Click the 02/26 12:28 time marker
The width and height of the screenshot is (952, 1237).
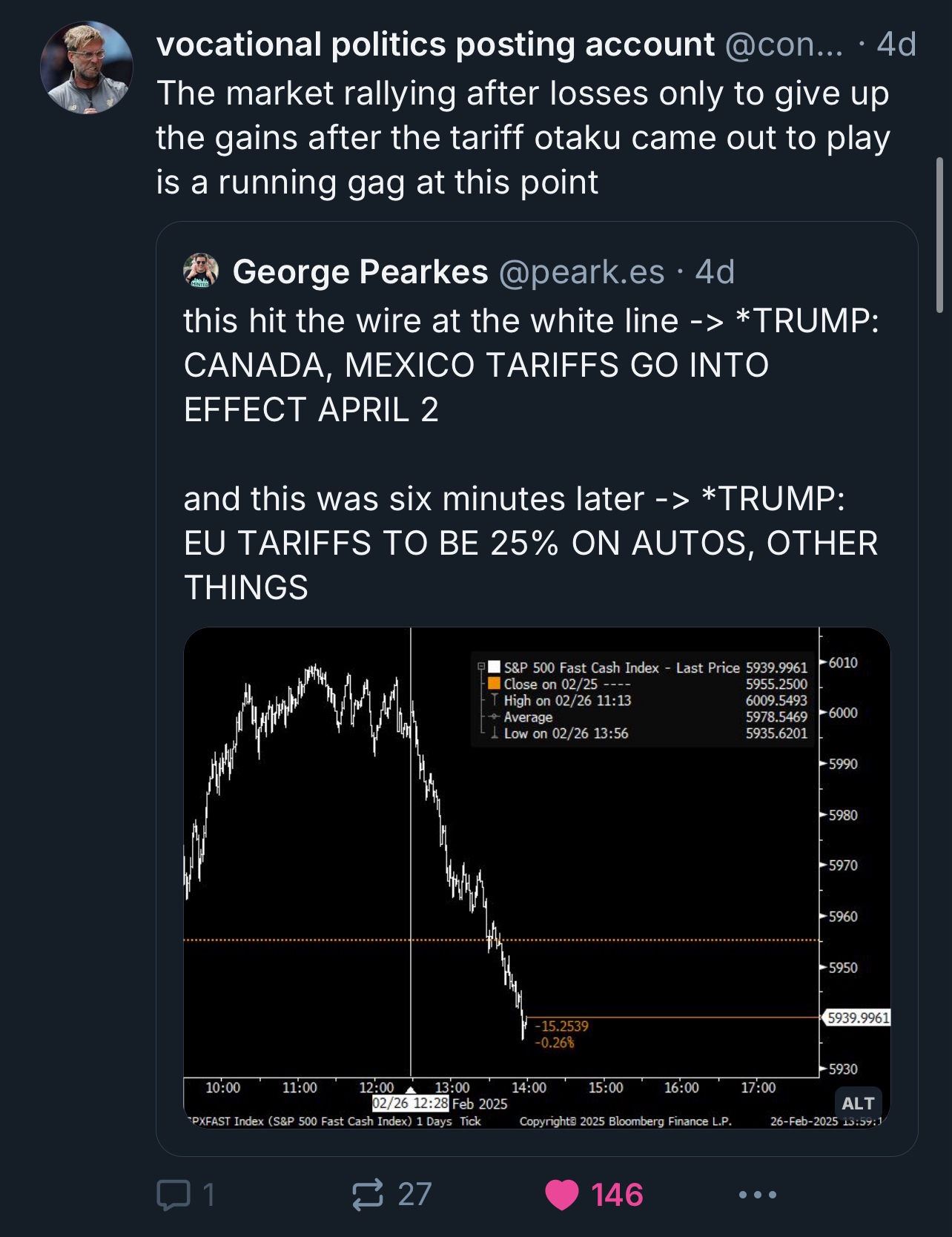(x=410, y=1103)
